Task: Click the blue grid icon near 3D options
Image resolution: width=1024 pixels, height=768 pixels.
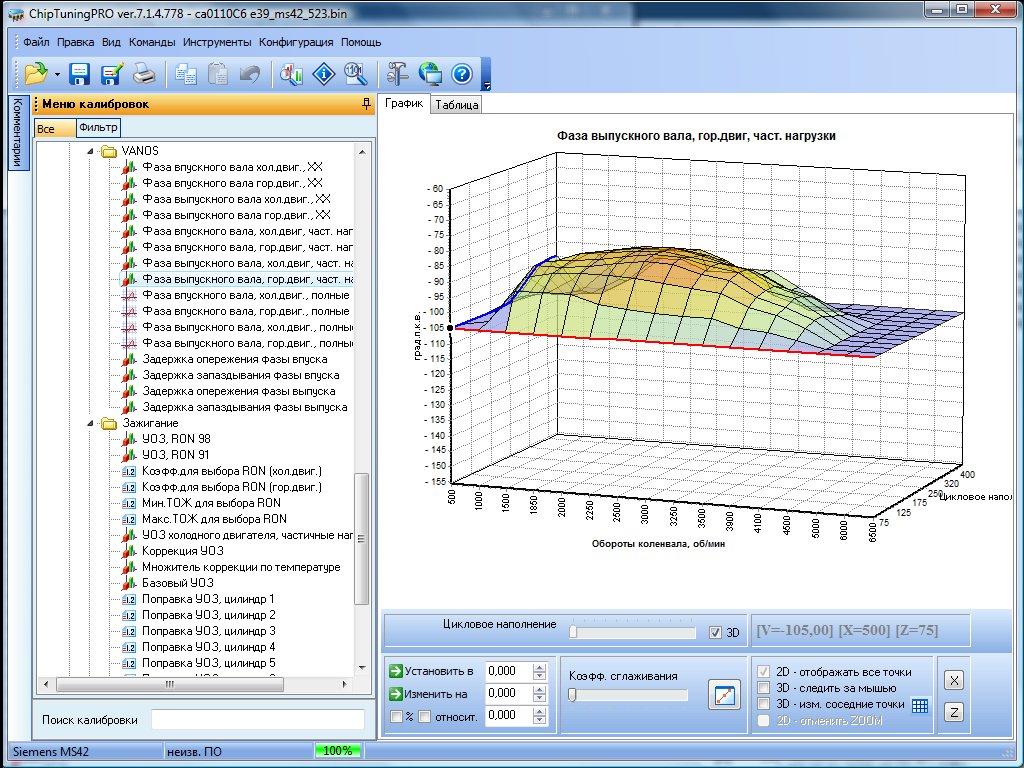Action: 920,705
